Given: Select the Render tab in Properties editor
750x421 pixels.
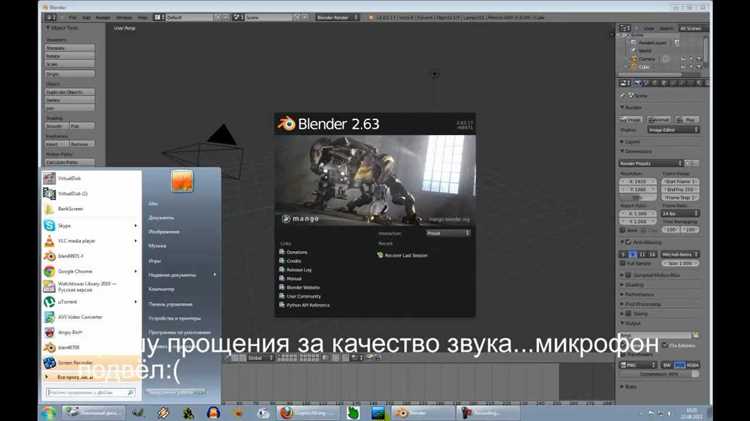Looking at the screenshot, I should tap(637, 83).
